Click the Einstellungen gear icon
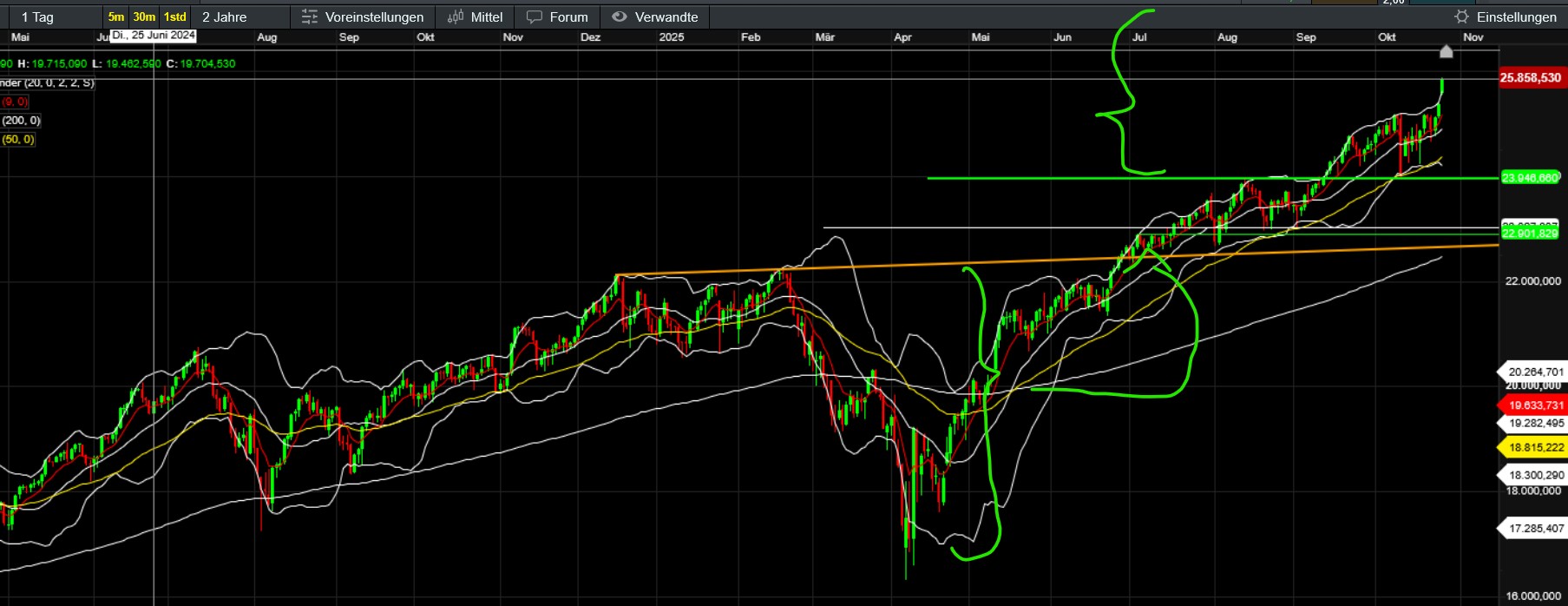This screenshot has width=1568, height=606. [x=1461, y=17]
